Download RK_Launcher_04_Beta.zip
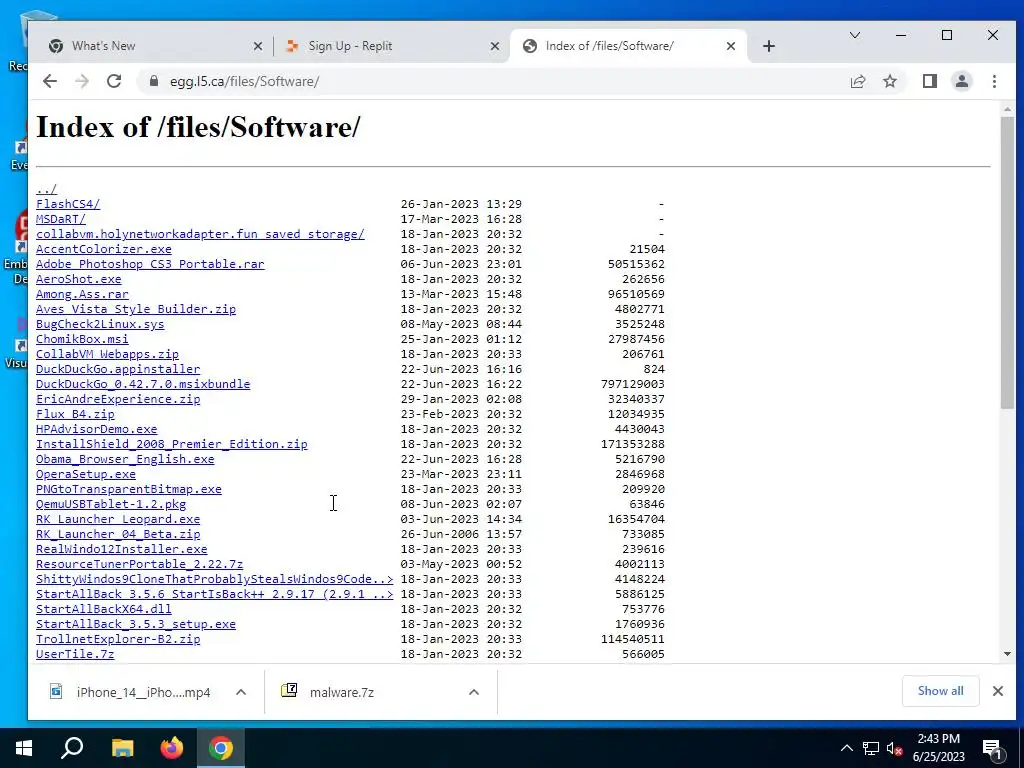Screen dimensions: 1024x768 click(x=118, y=535)
